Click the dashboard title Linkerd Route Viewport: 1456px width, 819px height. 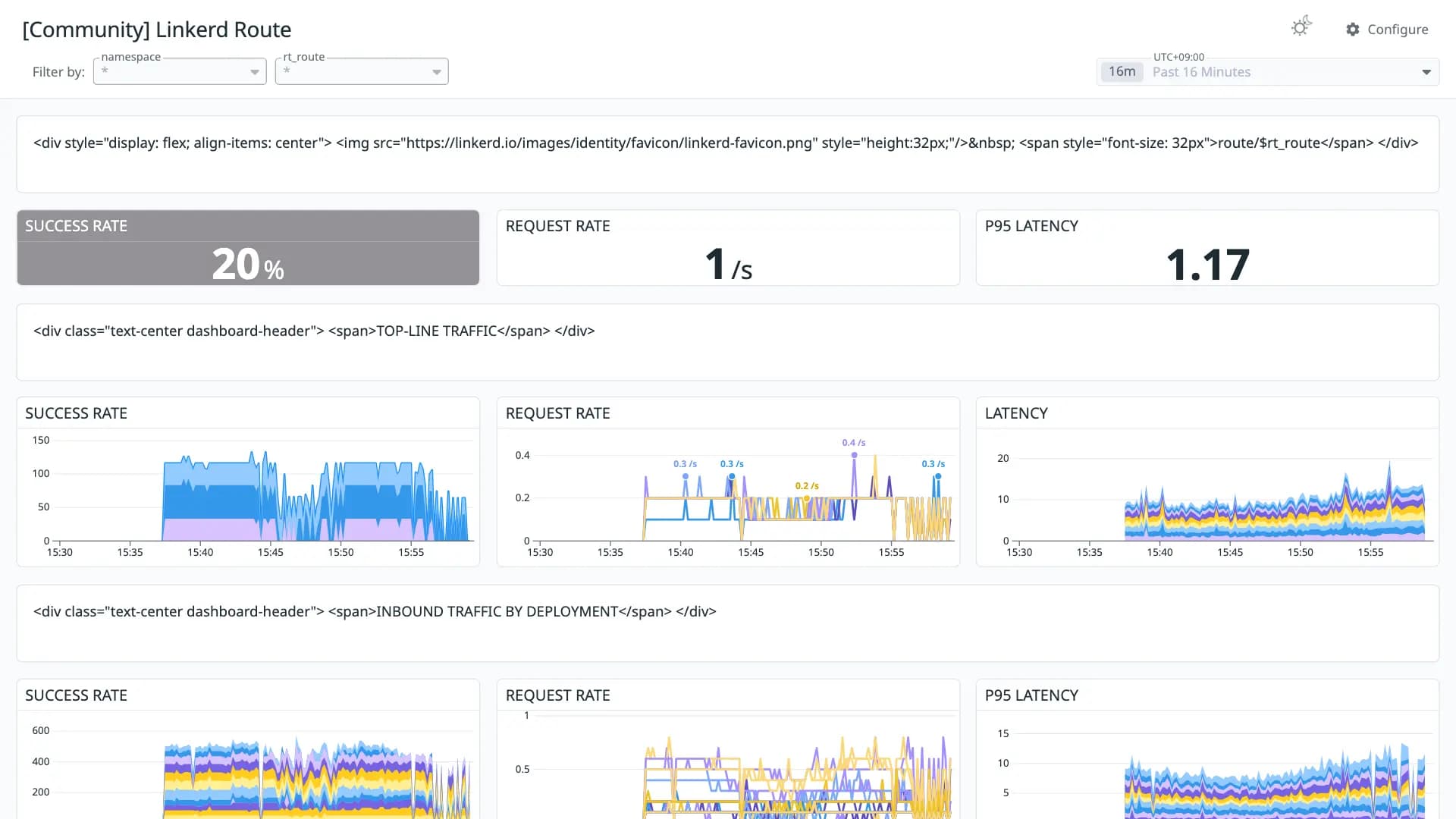click(157, 30)
